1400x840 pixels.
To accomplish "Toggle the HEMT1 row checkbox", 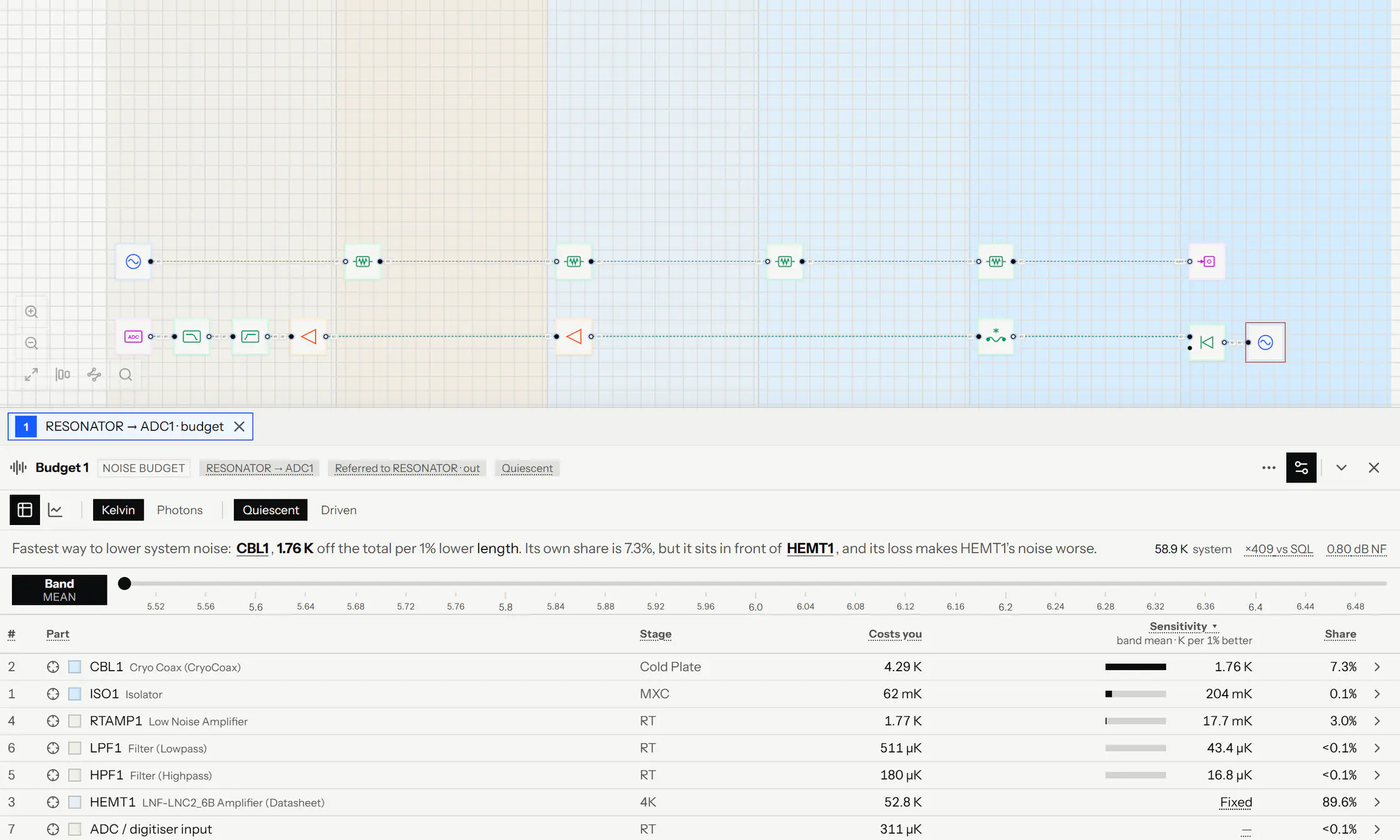I will point(74,802).
